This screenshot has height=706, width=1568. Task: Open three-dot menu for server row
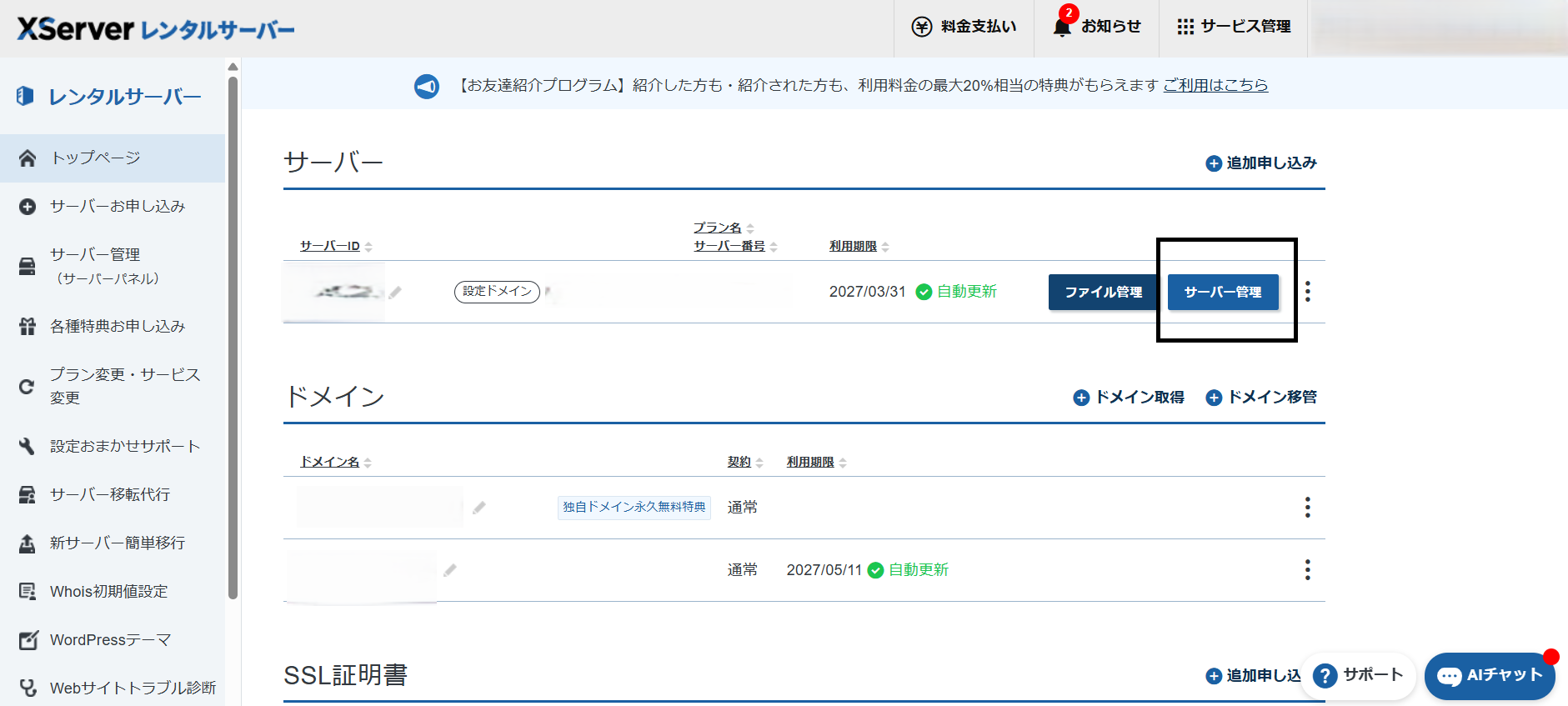point(1308,292)
